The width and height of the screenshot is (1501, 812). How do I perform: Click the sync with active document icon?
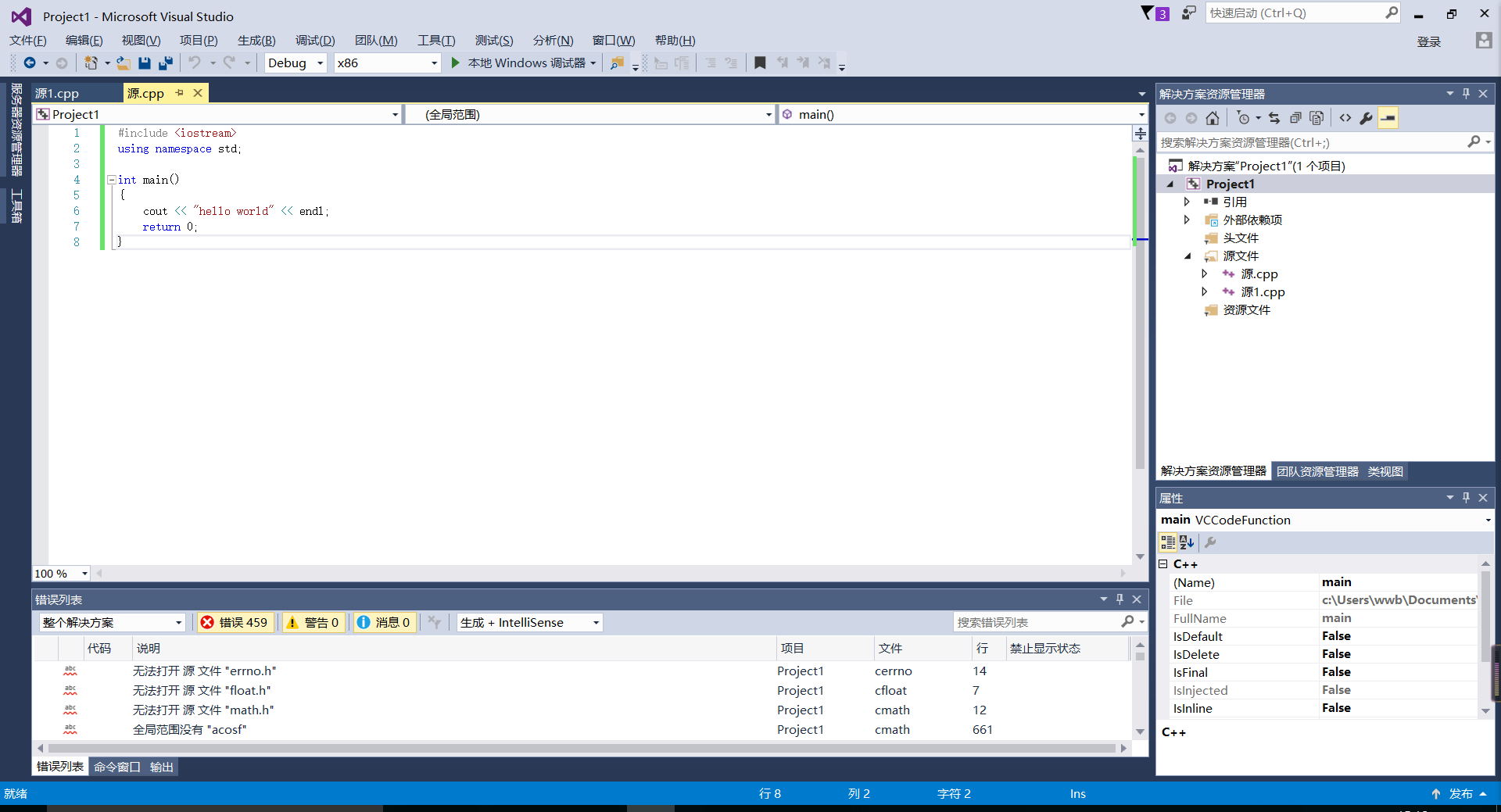click(1274, 118)
